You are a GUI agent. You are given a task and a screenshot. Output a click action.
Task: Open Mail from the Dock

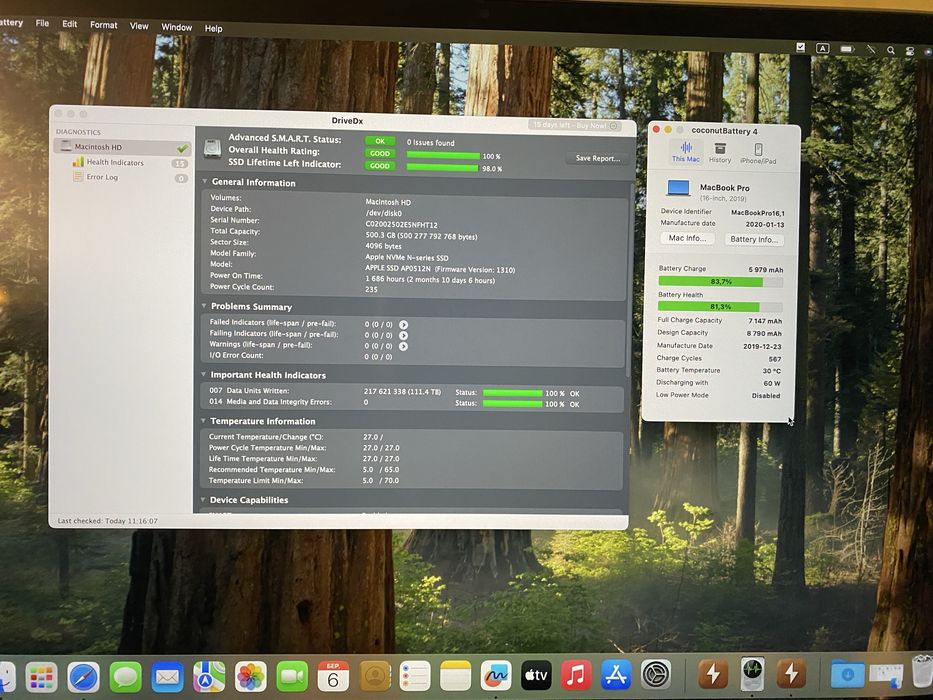167,677
